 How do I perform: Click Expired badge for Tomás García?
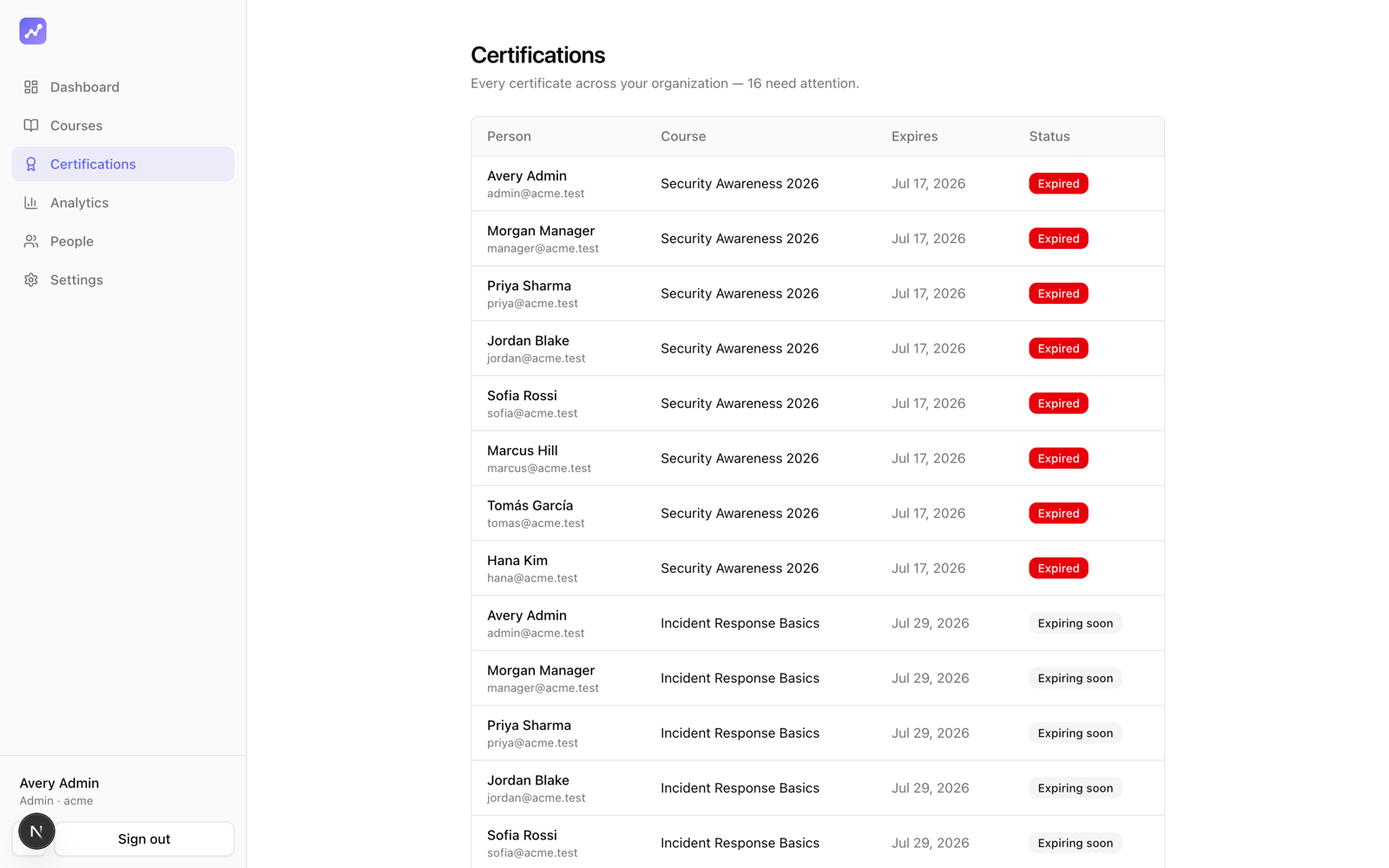click(1058, 513)
